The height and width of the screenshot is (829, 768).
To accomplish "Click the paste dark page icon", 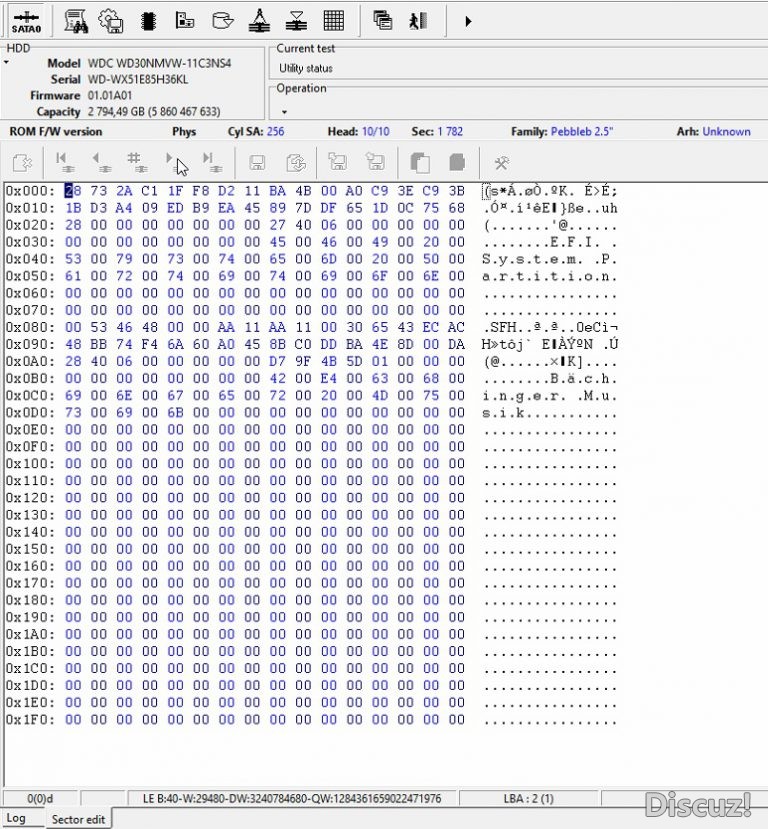I will (x=457, y=163).
